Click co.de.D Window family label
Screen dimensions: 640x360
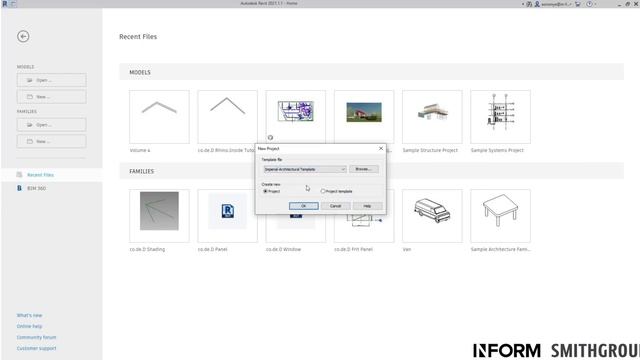click(x=283, y=249)
